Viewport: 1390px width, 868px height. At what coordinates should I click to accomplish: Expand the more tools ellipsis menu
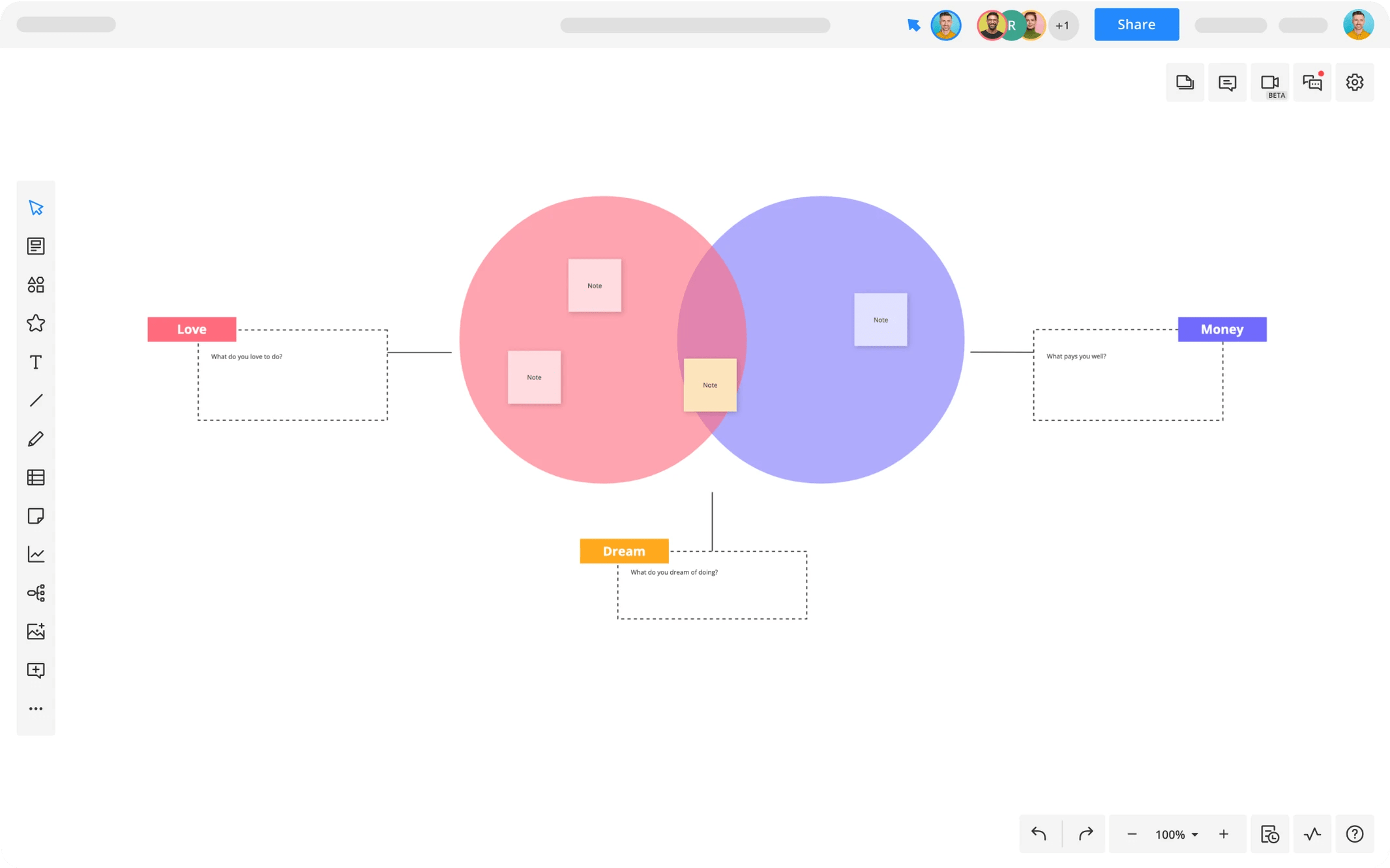click(36, 708)
